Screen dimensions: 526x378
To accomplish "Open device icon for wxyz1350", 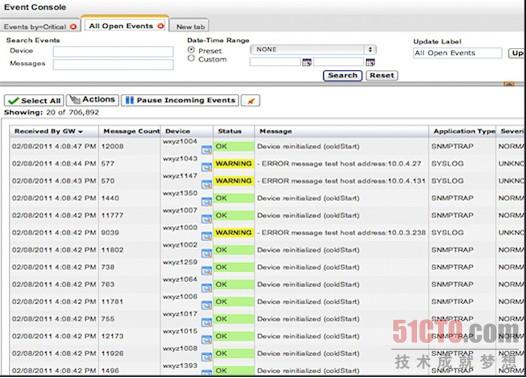I will (206, 202).
